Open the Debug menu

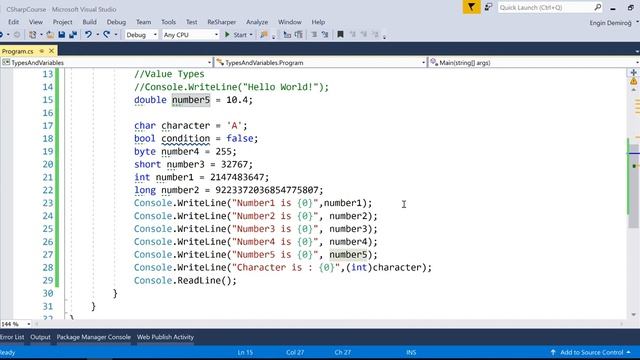[116, 22]
